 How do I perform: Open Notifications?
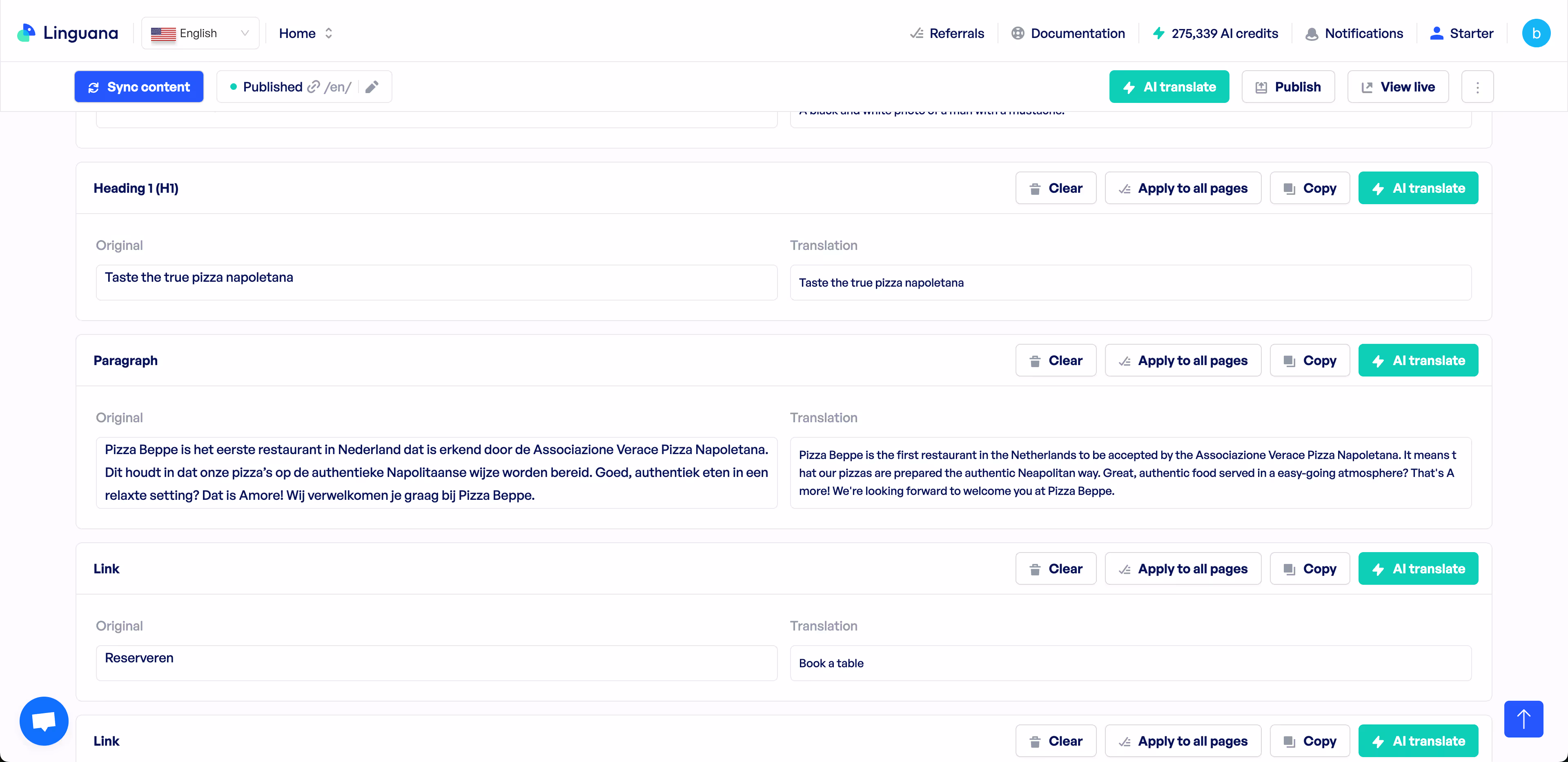pos(1354,33)
